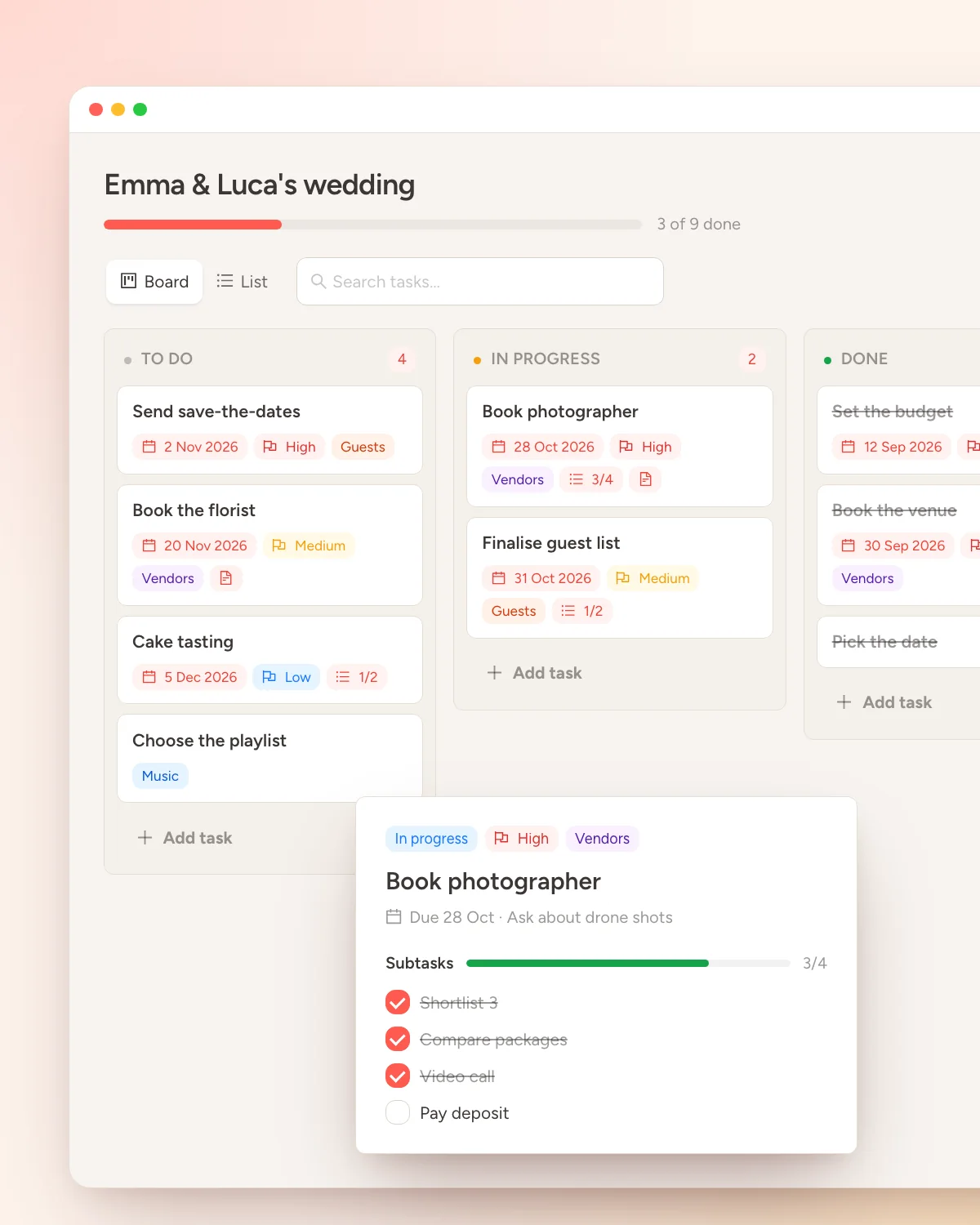Uncheck the Video call subtask
Viewport: 980px width, 1225px height.
coord(398,1076)
